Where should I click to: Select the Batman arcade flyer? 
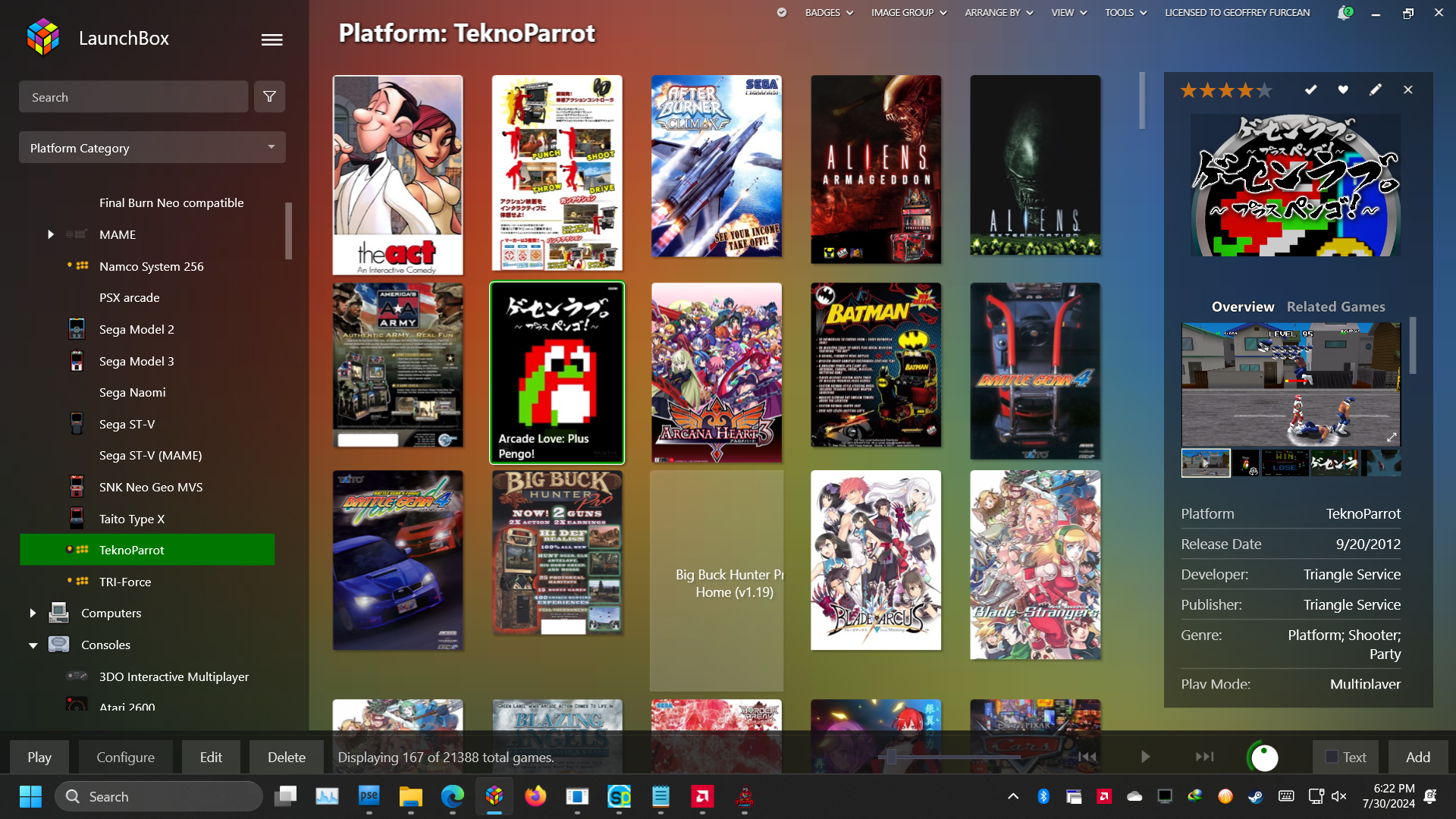pyautogui.click(x=876, y=365)
